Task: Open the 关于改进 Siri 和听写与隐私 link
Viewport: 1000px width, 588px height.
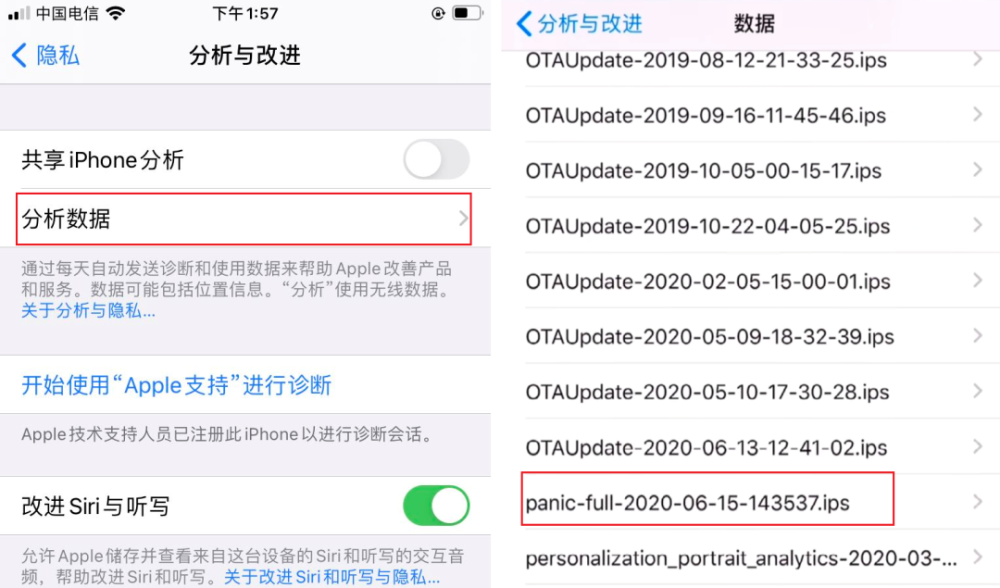Action: 332,577
